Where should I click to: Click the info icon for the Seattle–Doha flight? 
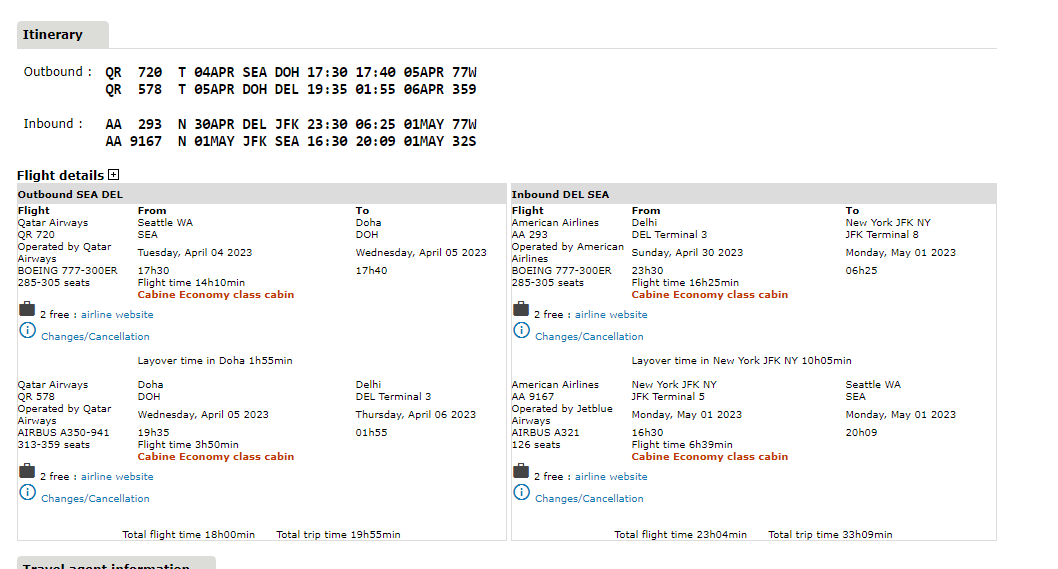point(27,331)
